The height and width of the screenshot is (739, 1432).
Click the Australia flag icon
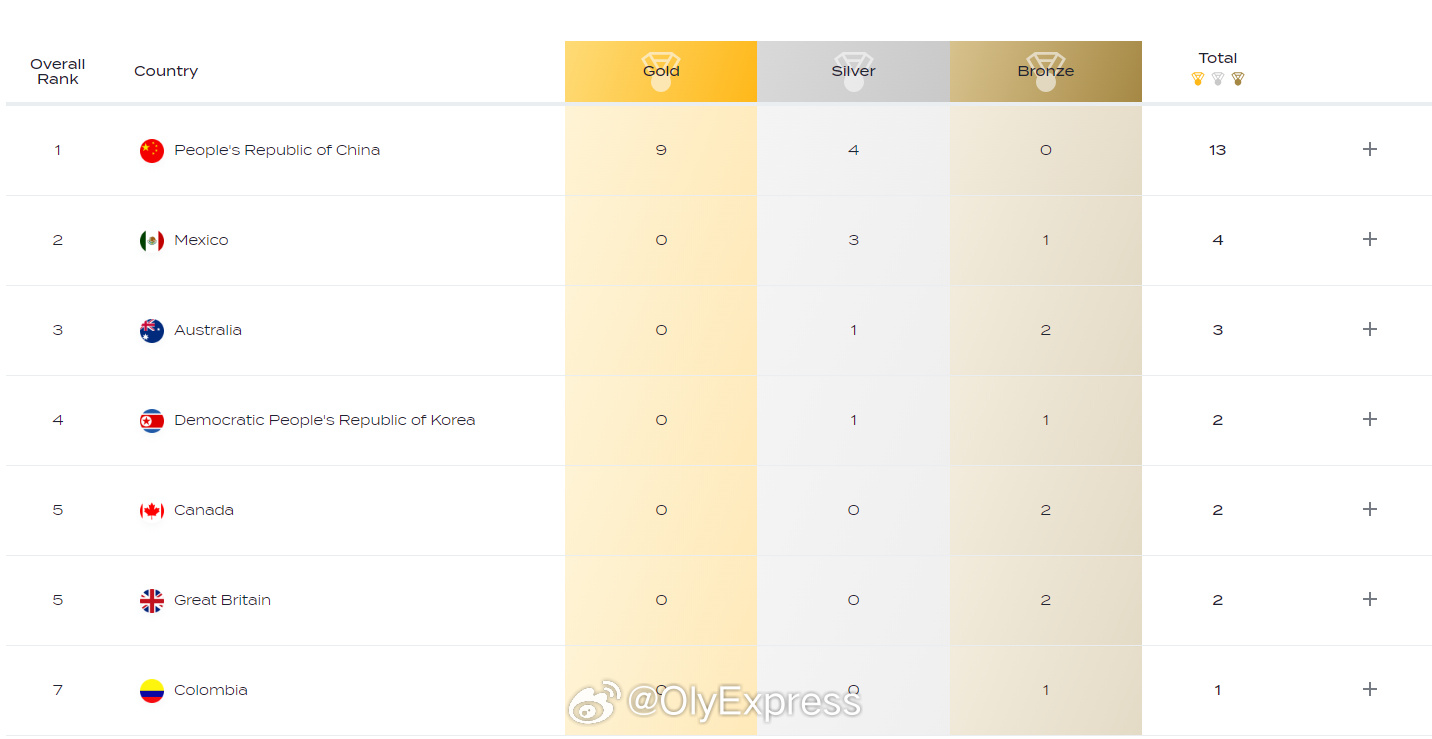151,331
